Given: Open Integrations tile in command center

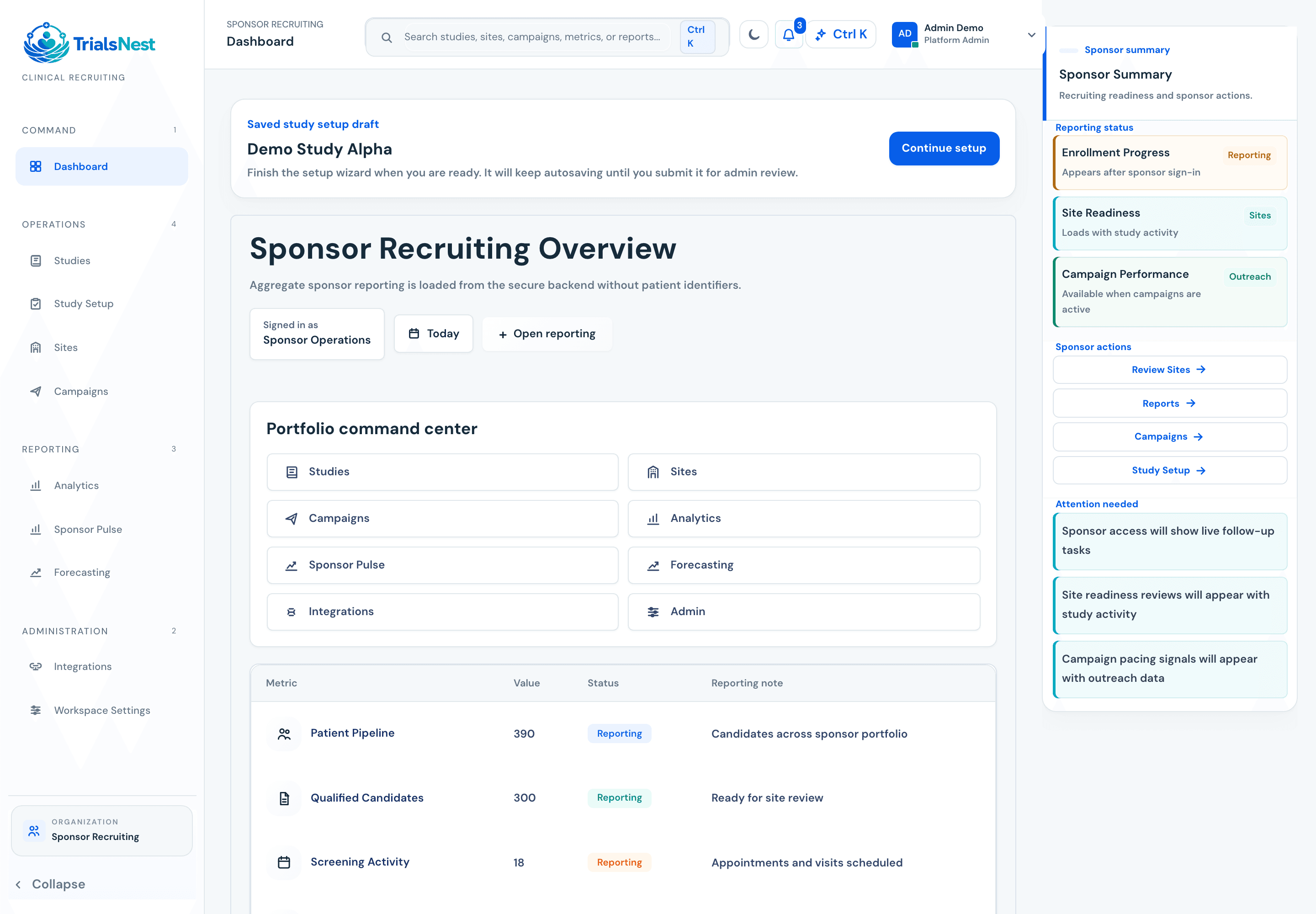Looking at the screenshot, I should click(x=442, y=611).
